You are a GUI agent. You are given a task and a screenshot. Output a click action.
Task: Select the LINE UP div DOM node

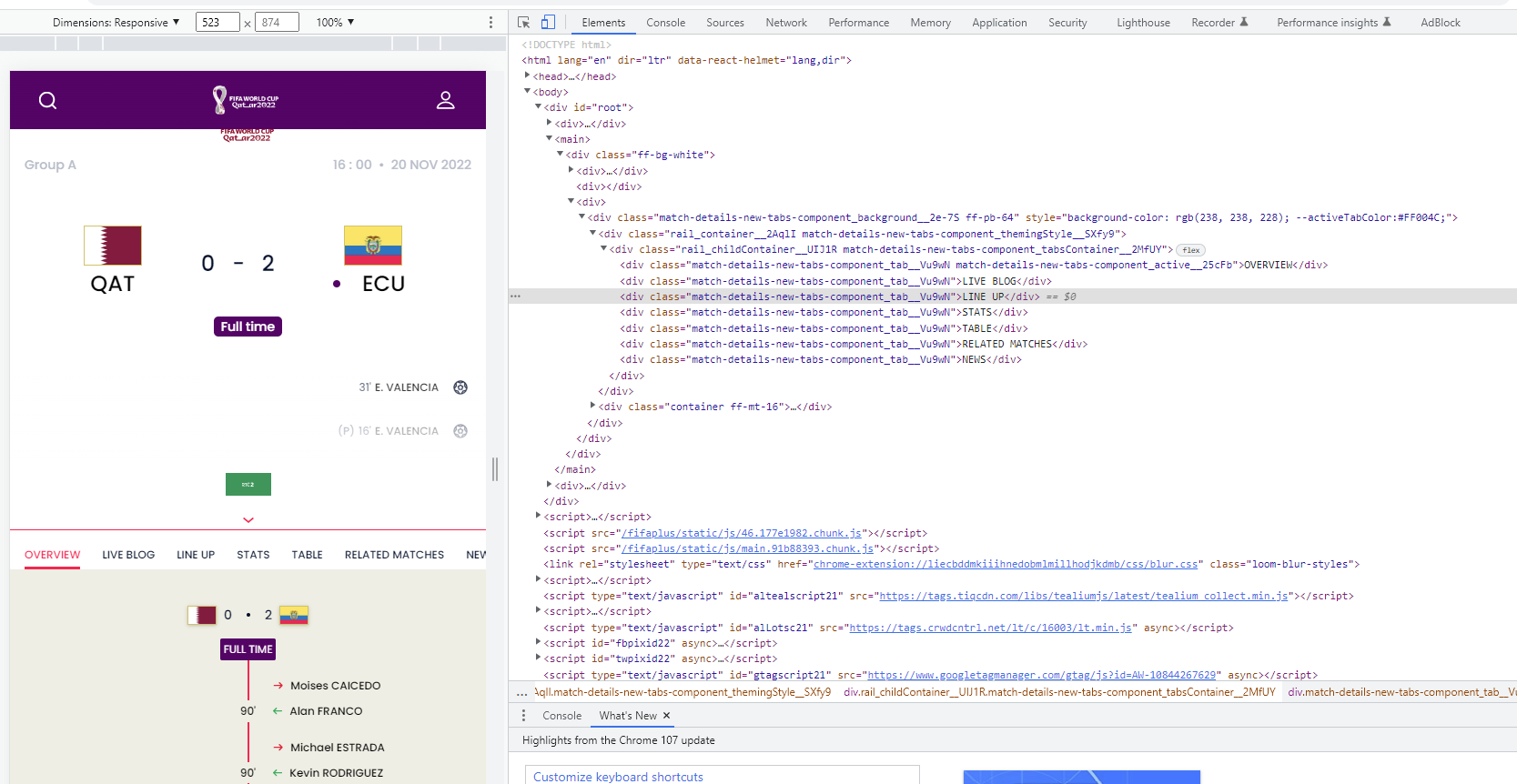(x=1012, y=297)
